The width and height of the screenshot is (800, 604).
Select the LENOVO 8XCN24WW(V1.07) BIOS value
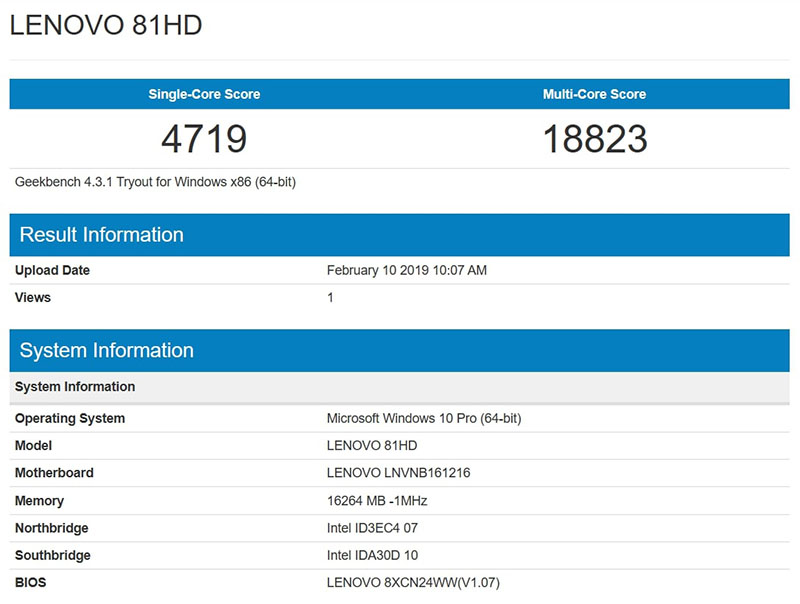click(413, 583)
